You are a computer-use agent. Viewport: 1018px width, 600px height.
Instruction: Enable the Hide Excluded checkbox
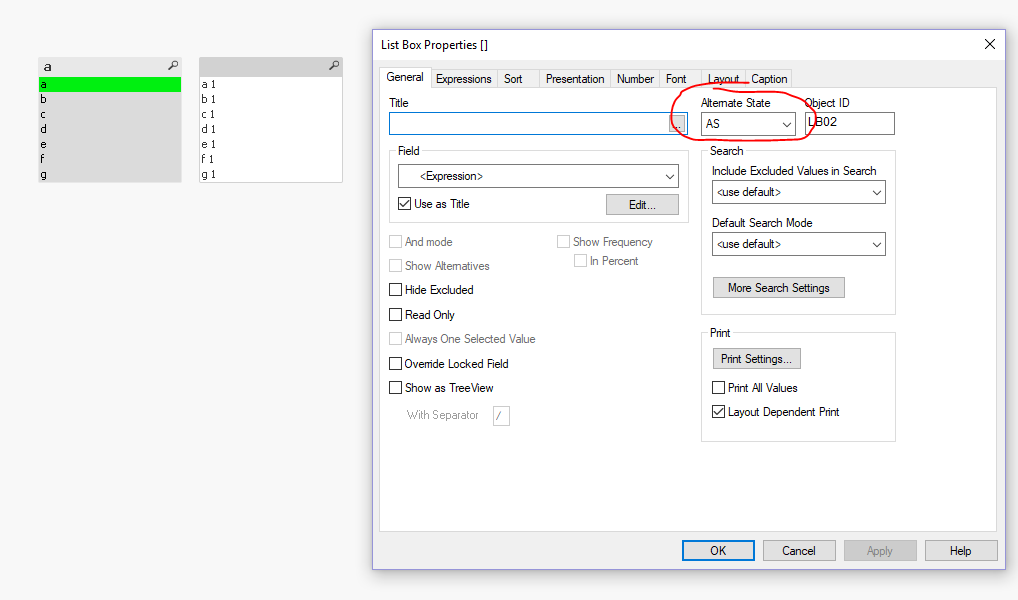pos(395,290)
